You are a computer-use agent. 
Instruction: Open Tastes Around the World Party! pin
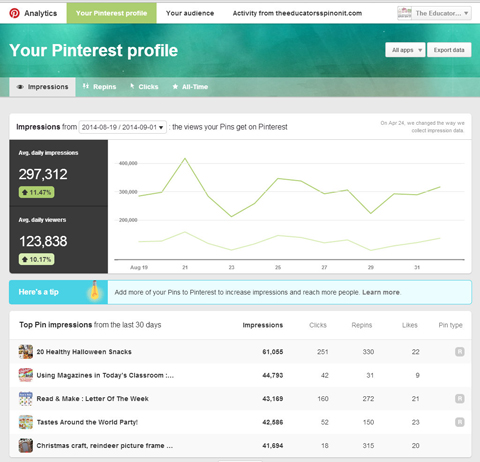click(87, 422)
